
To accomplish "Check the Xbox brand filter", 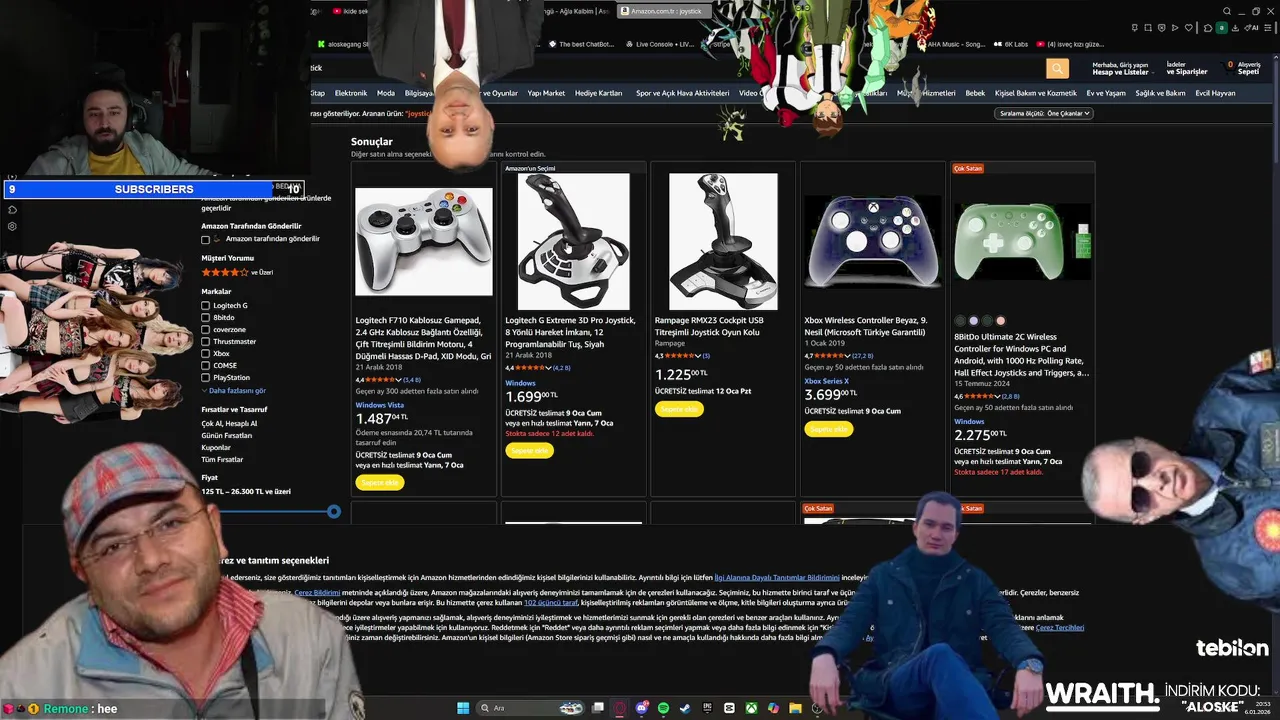I will [205, 353].
